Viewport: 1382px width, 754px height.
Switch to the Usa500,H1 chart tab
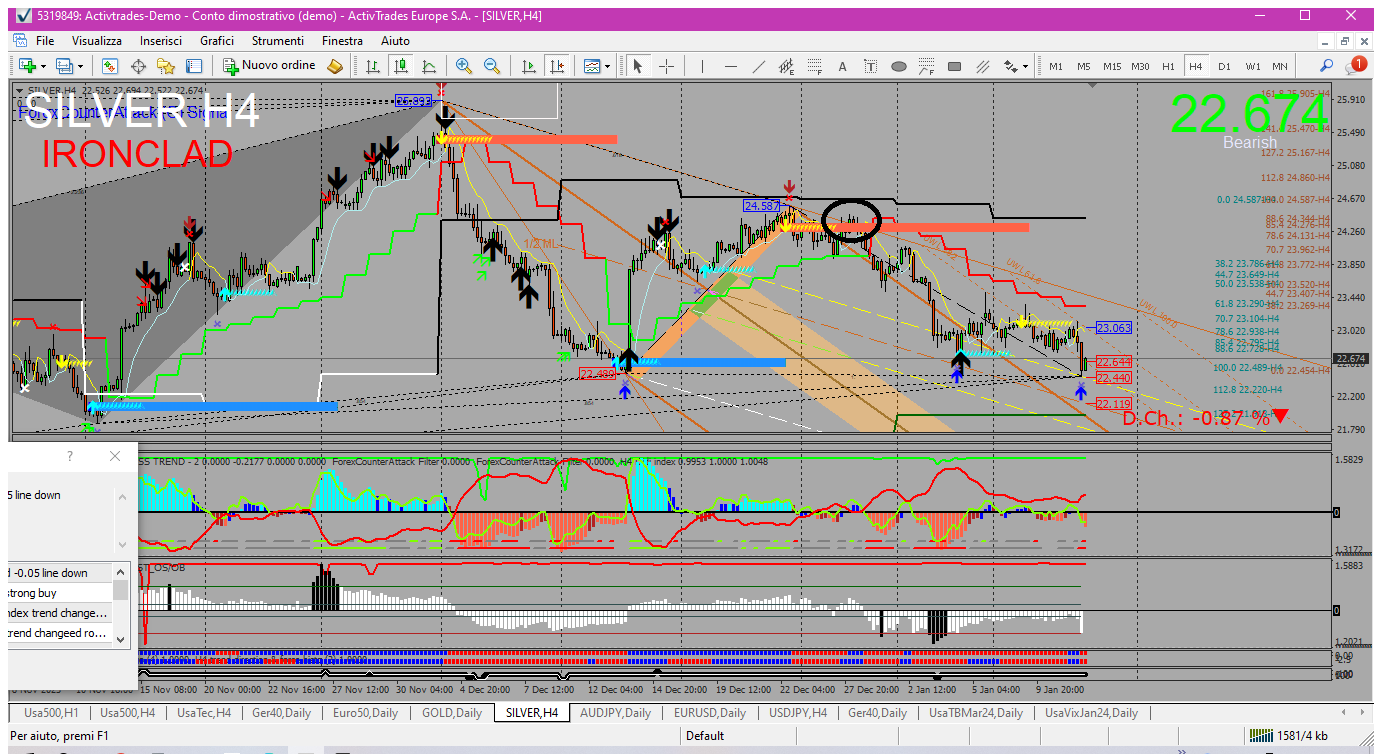50,713
